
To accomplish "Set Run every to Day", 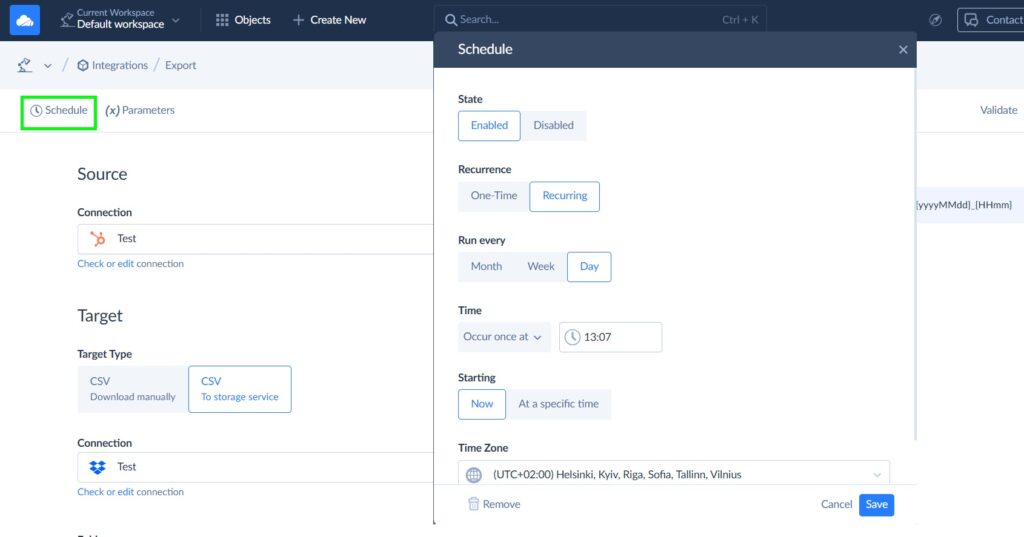I will click(x=589, y=267).
